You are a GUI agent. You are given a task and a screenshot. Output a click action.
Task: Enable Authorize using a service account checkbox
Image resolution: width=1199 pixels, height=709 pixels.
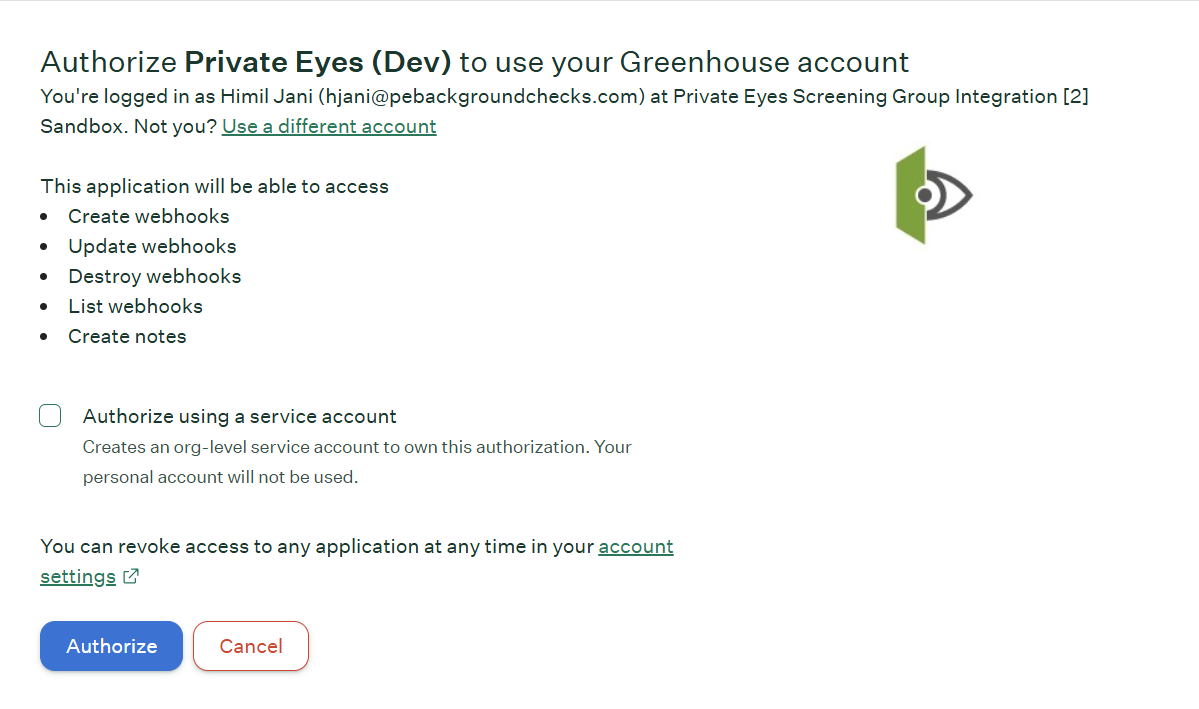[50, 416]
